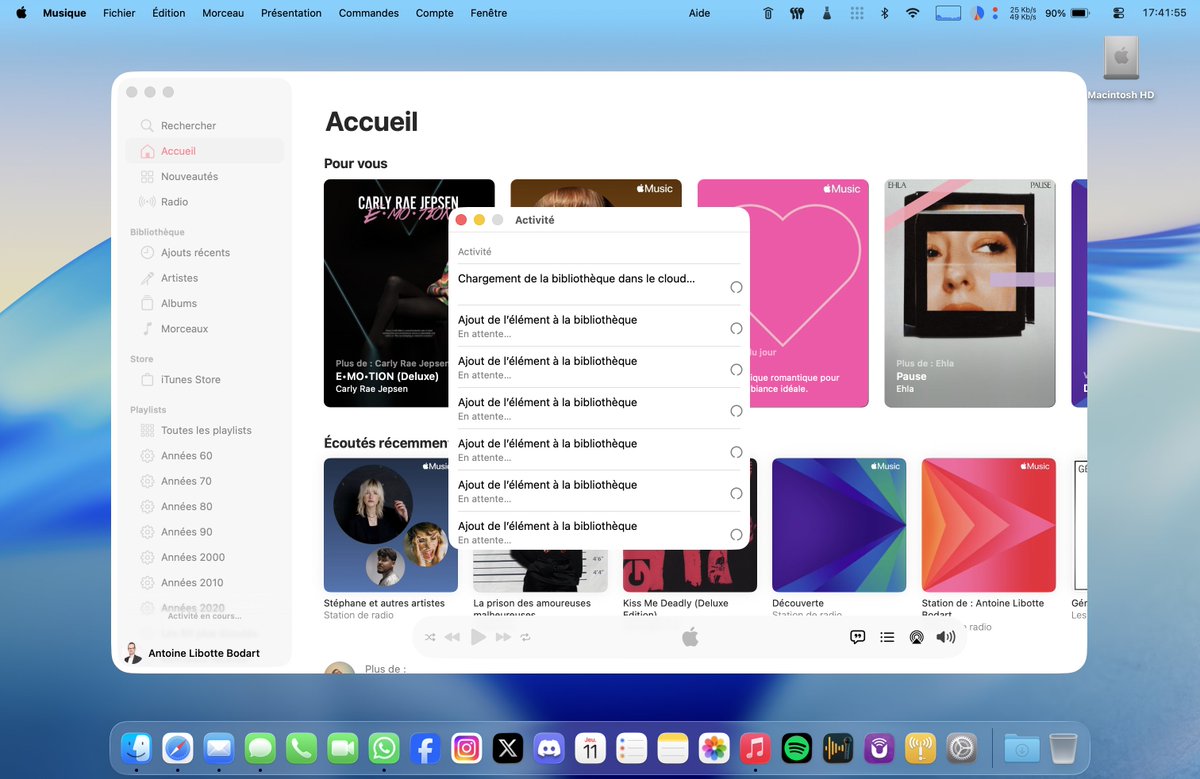Open Toutes les playlists
The height and width of the screenshot is (779, 1200).
[x=205, y=431]
